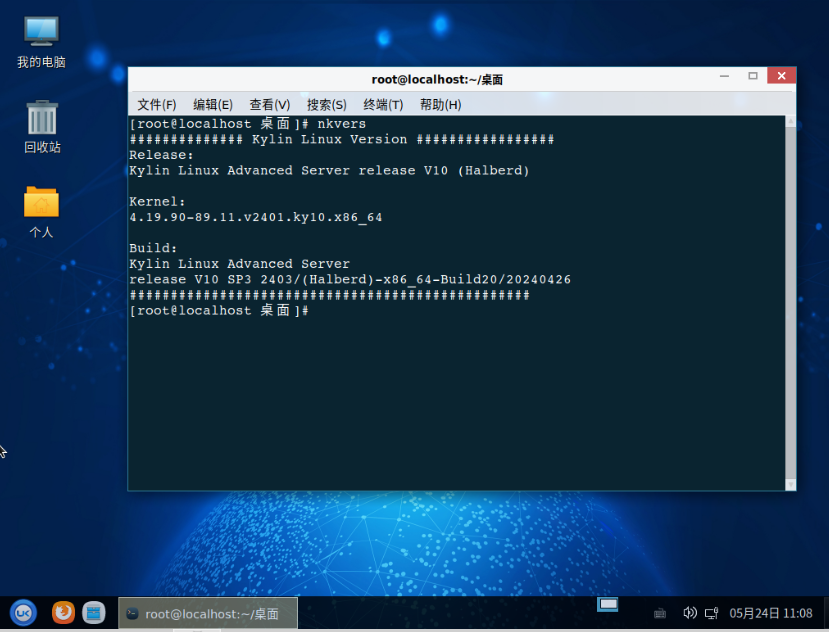Viewport: 829px width, 632px height.
Task: Click the 05月24日 11:08 clock
Action: 771,613
